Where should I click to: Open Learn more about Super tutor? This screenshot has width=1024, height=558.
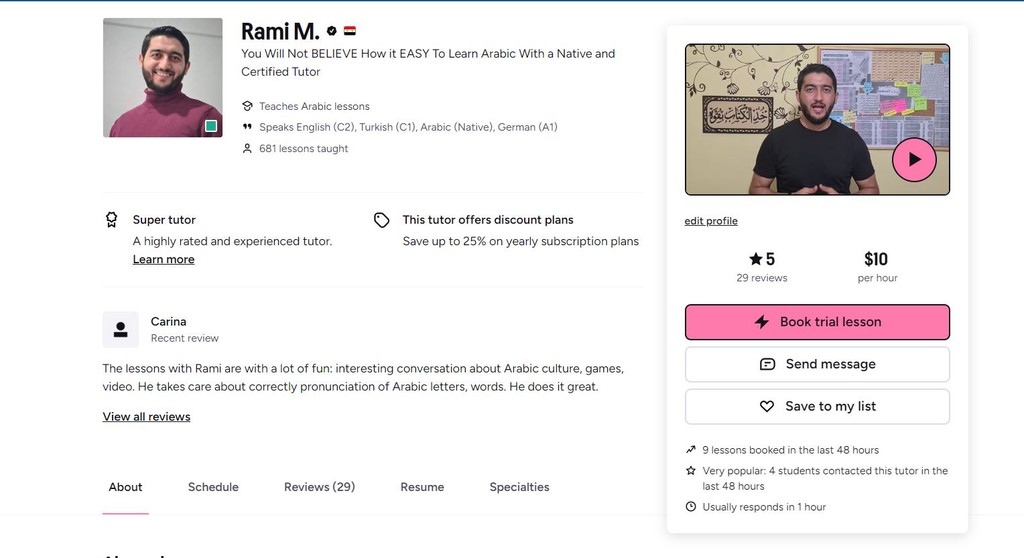coord(163,259)
